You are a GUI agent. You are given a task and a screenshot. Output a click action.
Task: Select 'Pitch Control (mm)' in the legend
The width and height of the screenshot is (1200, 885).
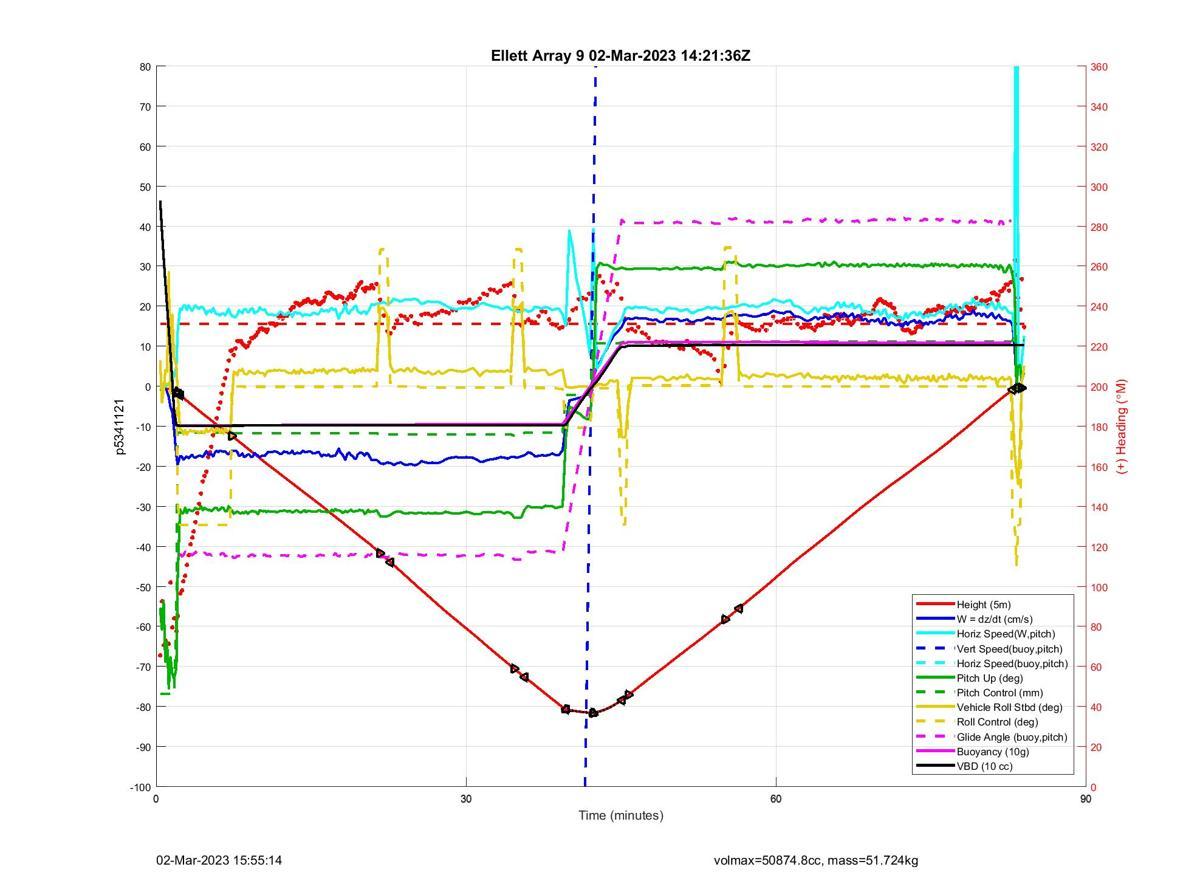[x=1002, y=692]
